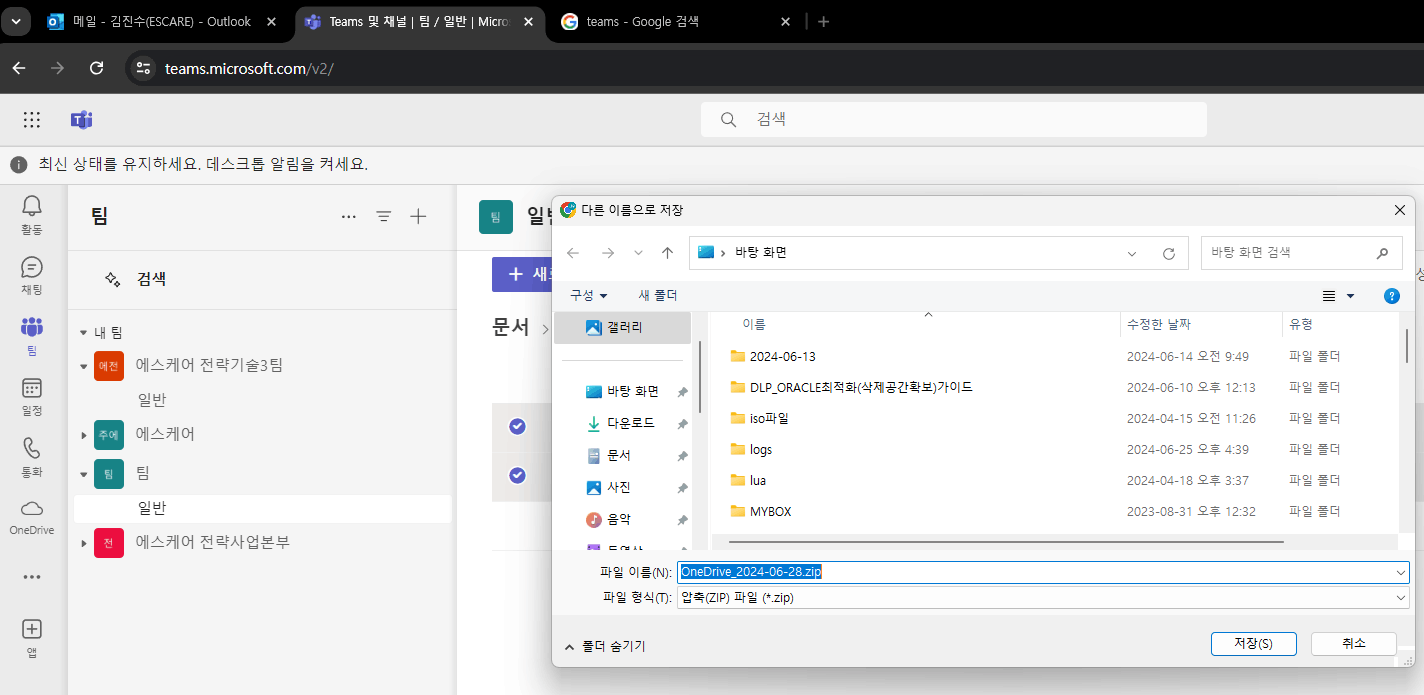Click the filter icon in teams panel
Viewport: 1424px width, 695px height.
[383, 216]
